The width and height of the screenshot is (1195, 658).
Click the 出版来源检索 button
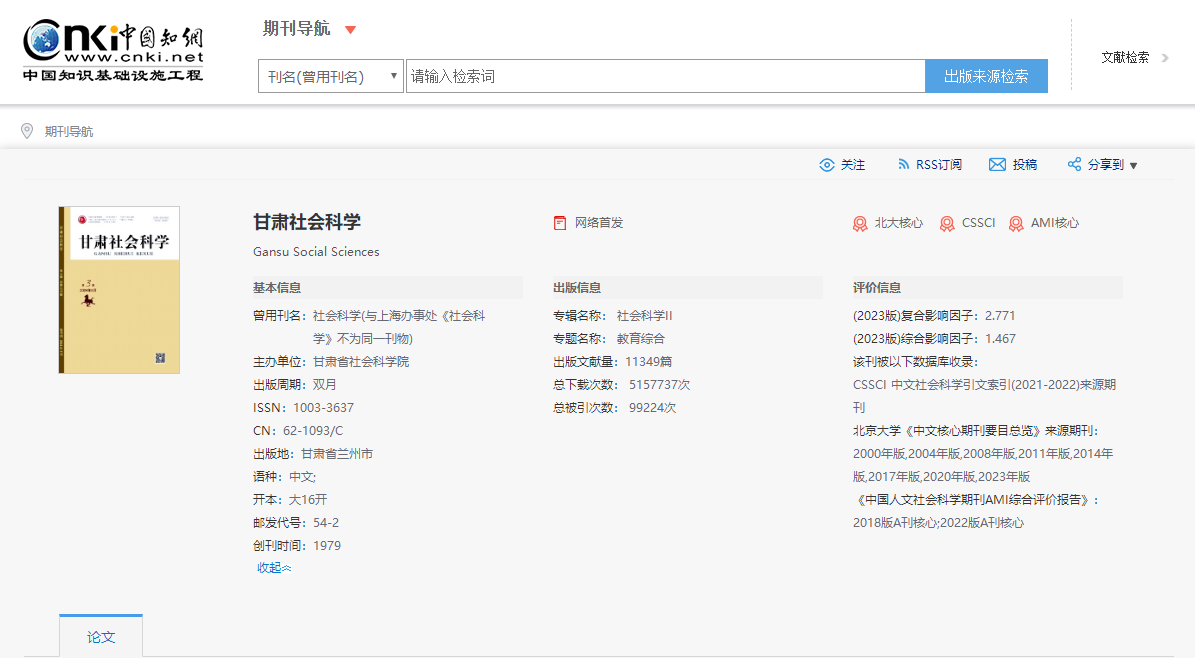coord(986,76)
